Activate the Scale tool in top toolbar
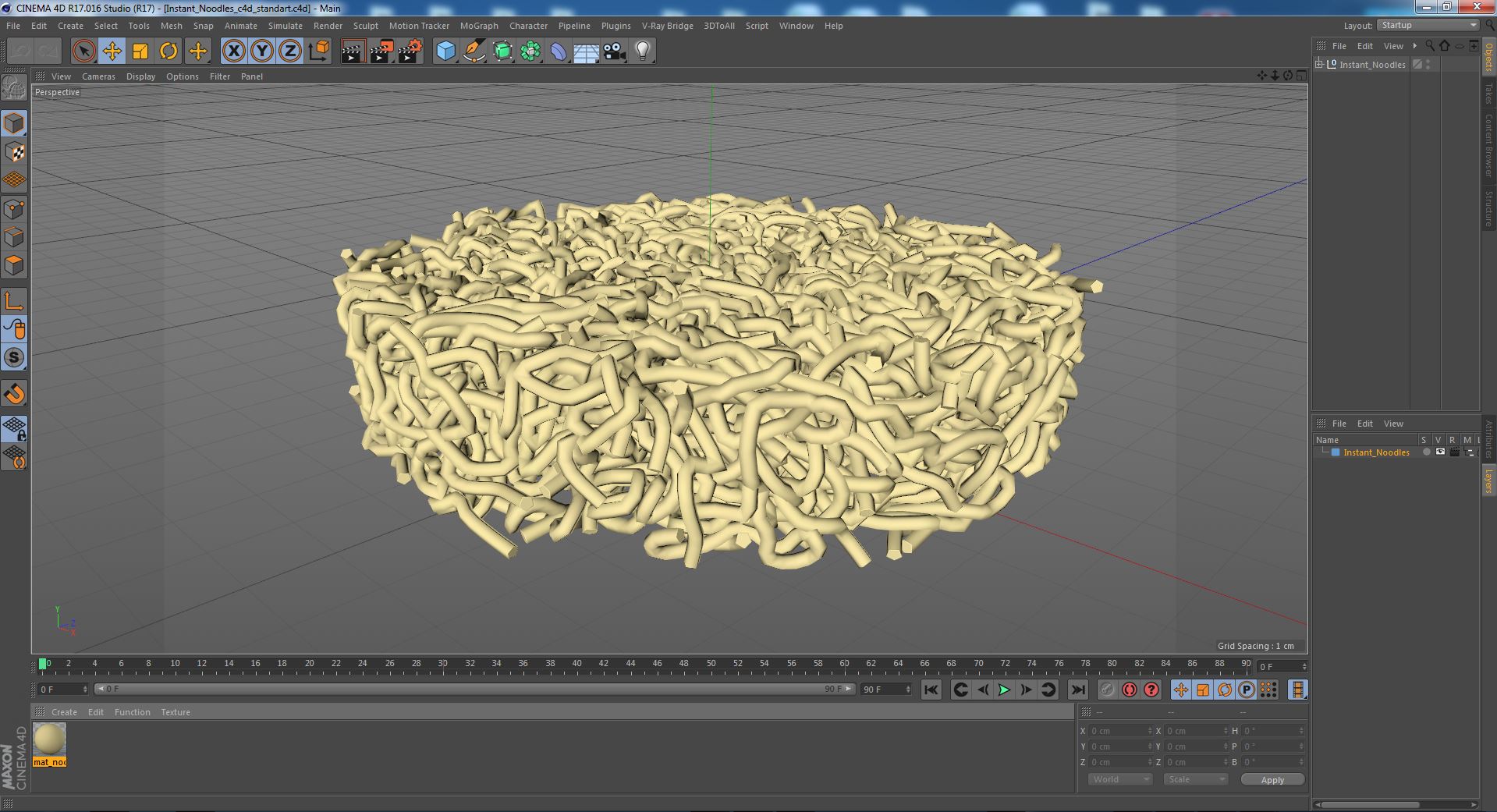The height and width of the screenshot is (812, 1497). pos(140,51)
